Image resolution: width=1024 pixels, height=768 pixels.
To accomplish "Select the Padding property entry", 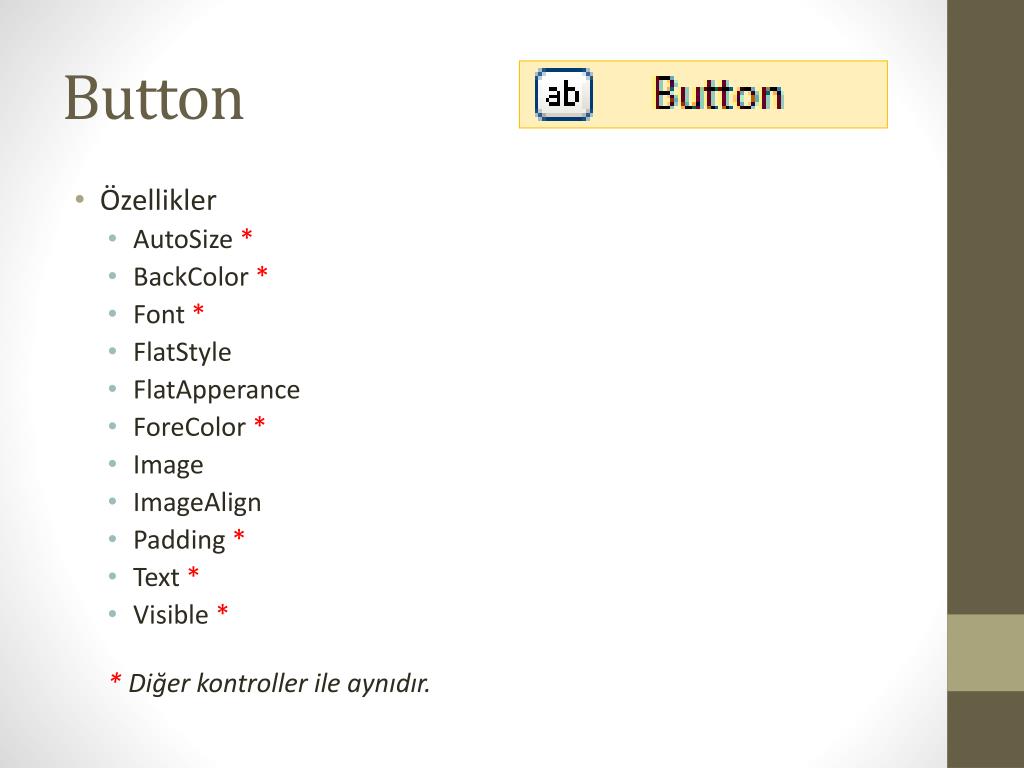I will click(x=180, y=540).
